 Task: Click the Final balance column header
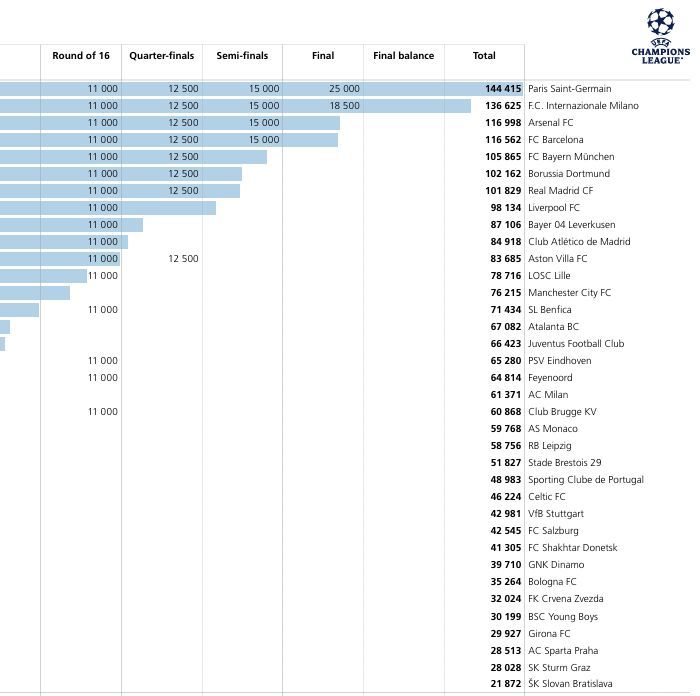pos(403,56)
